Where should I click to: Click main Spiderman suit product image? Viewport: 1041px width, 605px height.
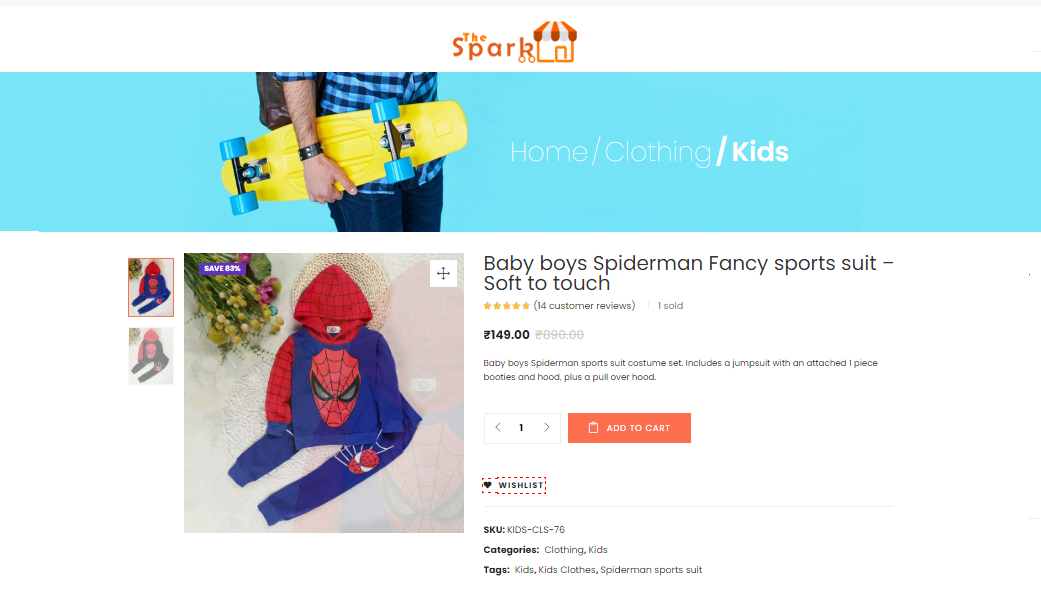[324, 393]
